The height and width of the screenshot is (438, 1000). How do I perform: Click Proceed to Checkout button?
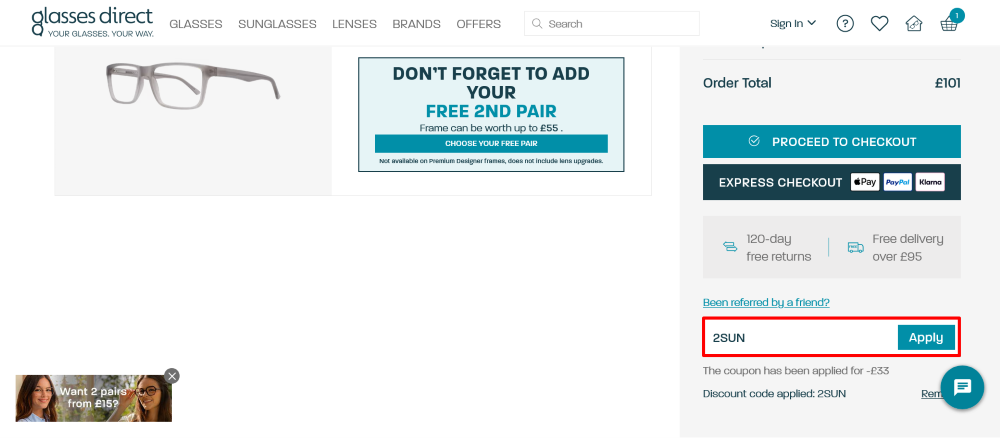[832, 142]
